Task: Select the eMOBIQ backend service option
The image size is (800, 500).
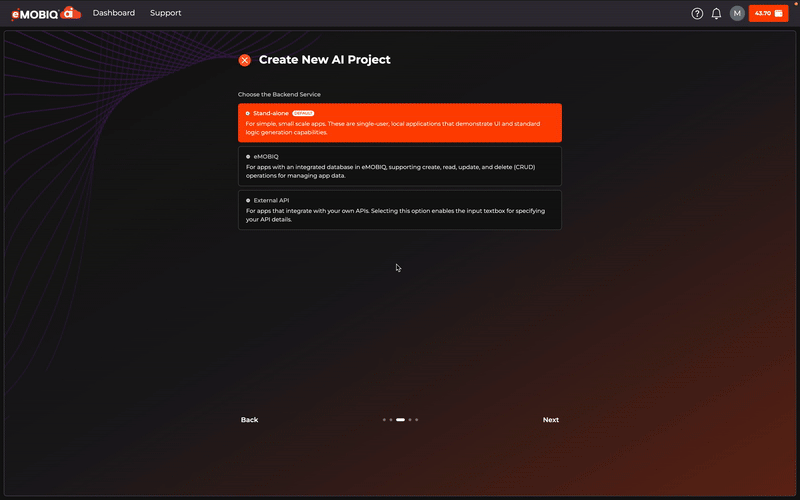Action: pyautogui.click(x=399, y=166)
